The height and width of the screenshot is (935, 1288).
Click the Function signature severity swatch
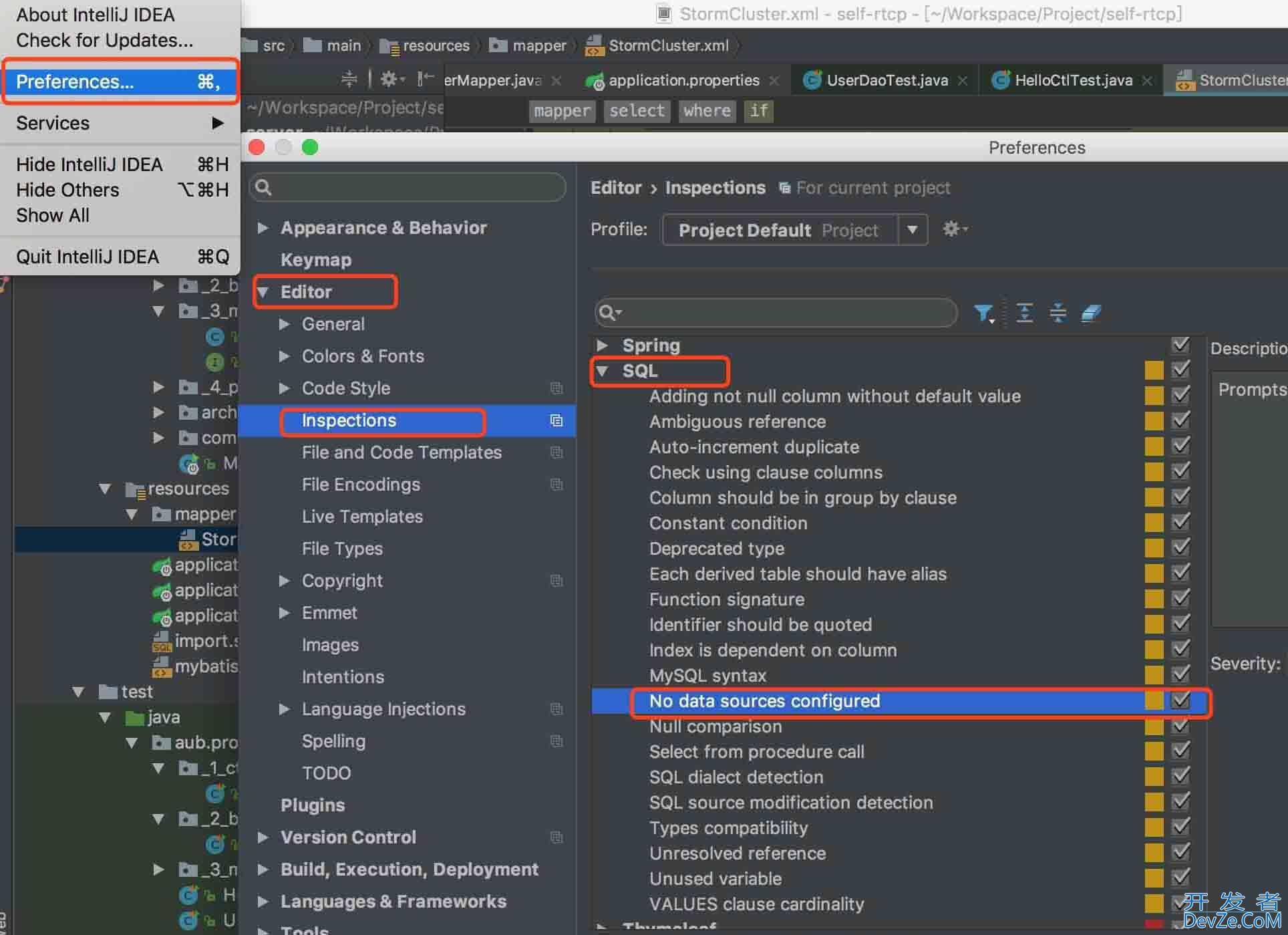point(1154,599)
